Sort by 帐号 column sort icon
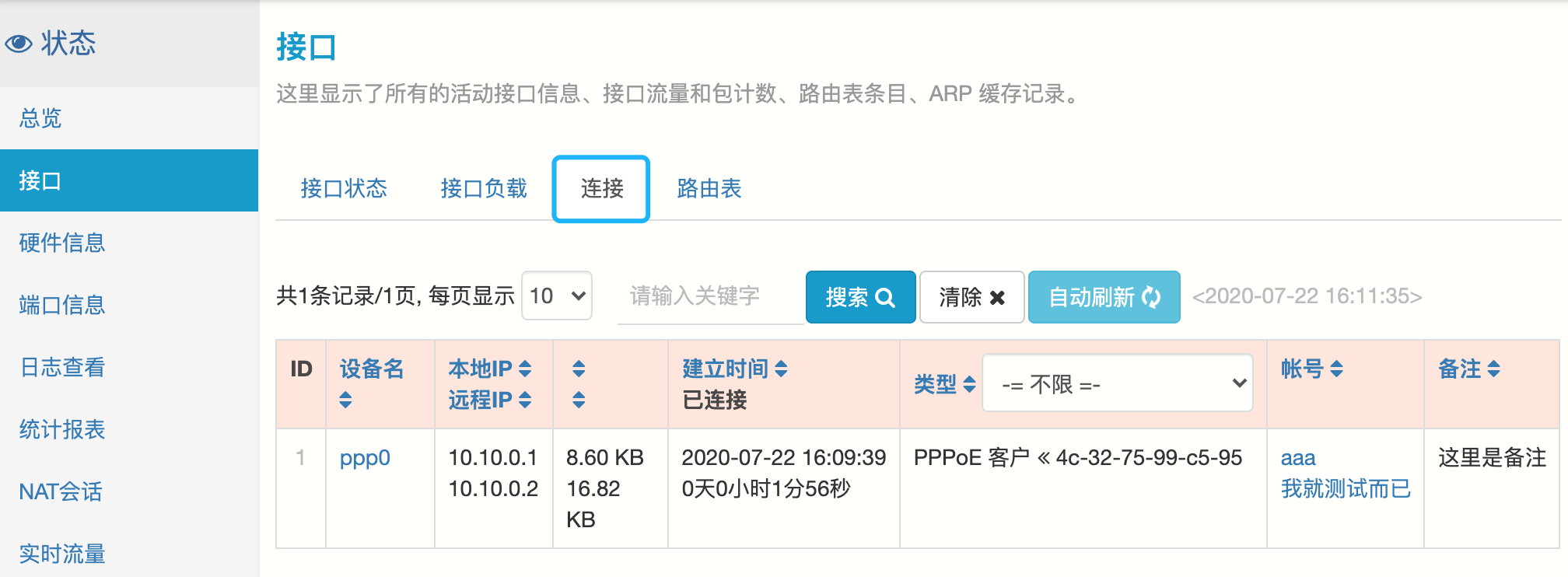The height and width of the screenshot is (577, 1568). pos(1336,369)
